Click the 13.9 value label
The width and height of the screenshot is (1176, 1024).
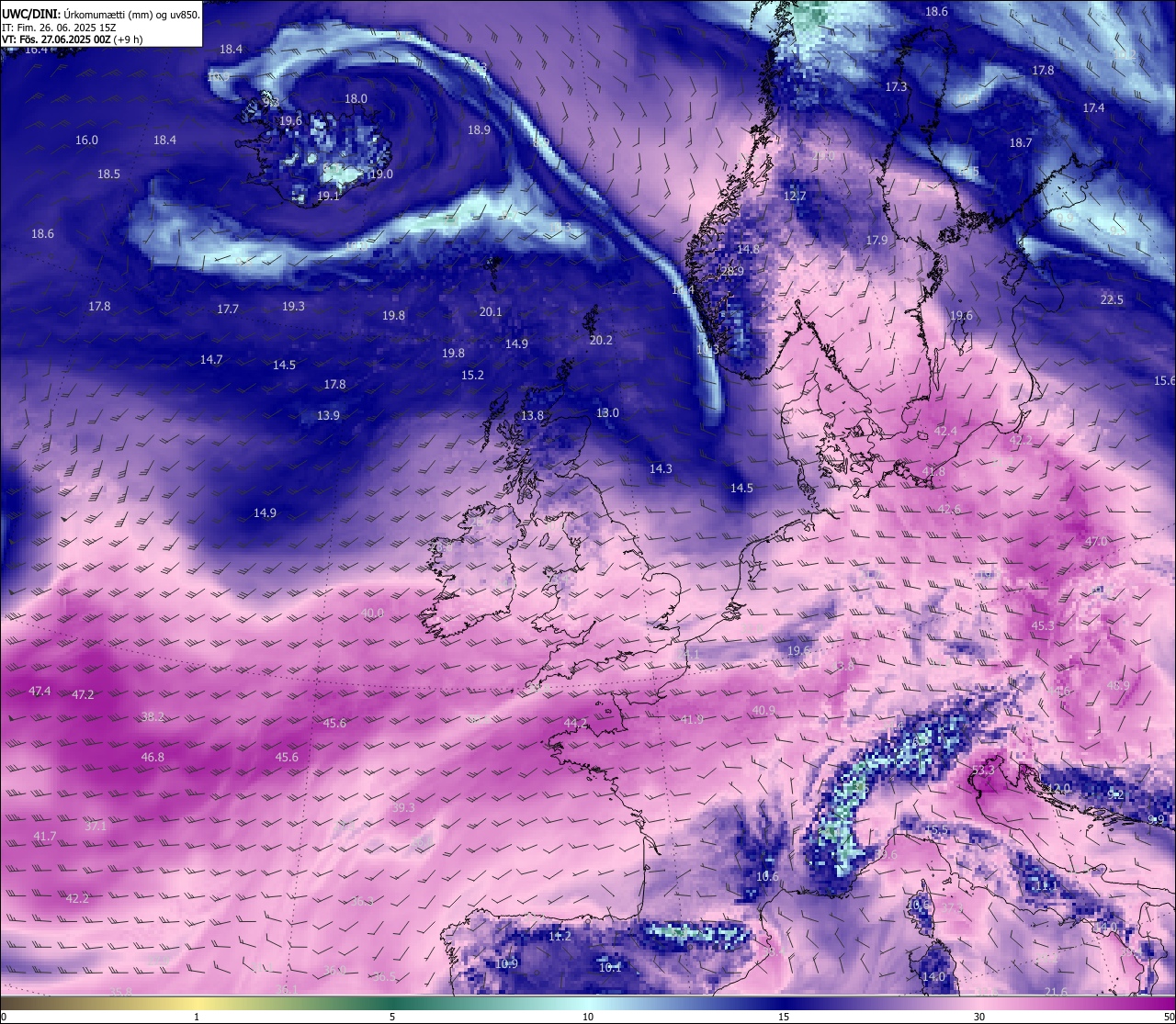(x=328, y=416)
